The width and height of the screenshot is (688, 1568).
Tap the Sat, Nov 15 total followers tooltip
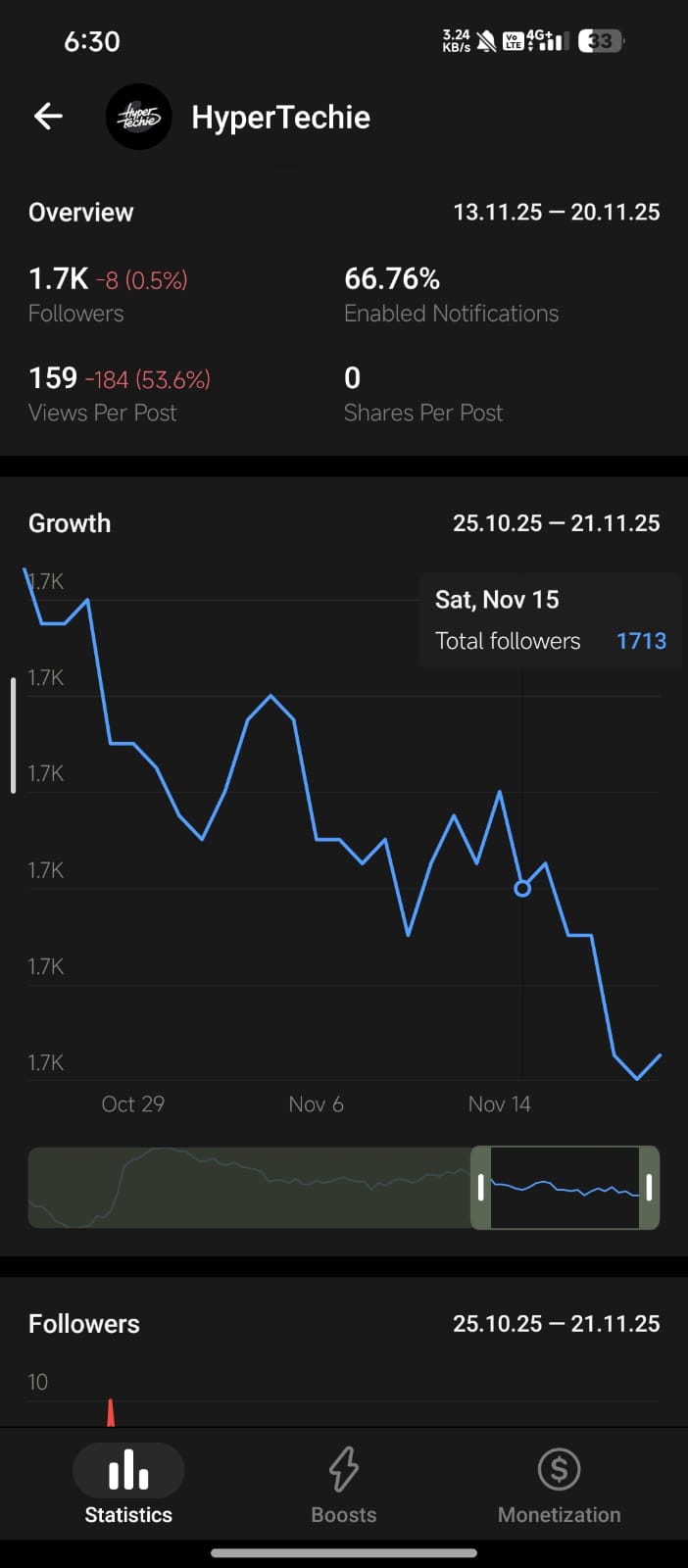click(550, 620)
